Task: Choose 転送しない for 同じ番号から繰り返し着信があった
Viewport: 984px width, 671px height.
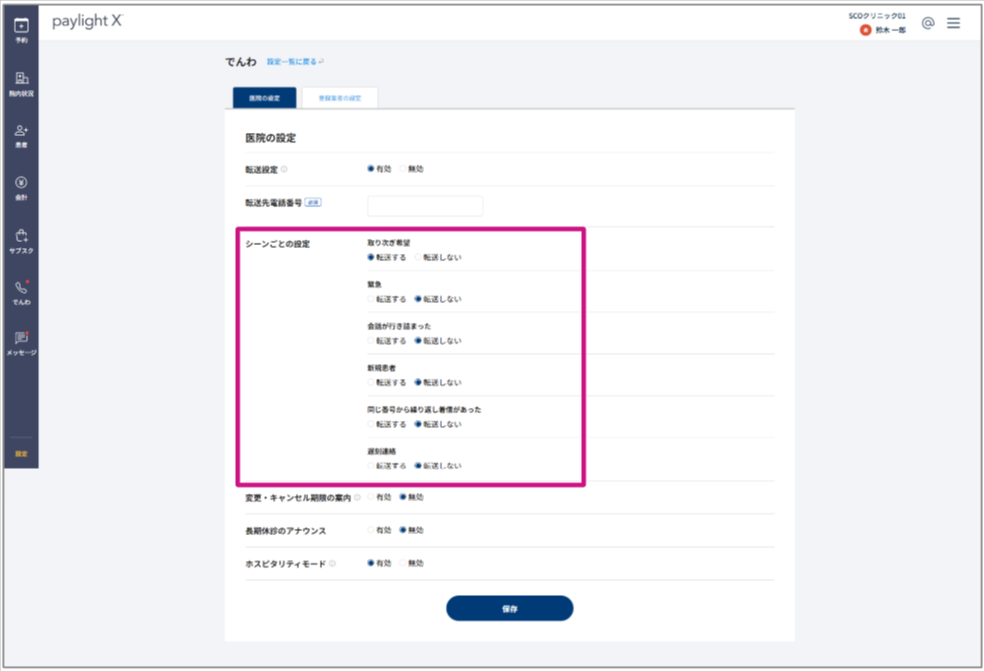Action: click(418, 424)
